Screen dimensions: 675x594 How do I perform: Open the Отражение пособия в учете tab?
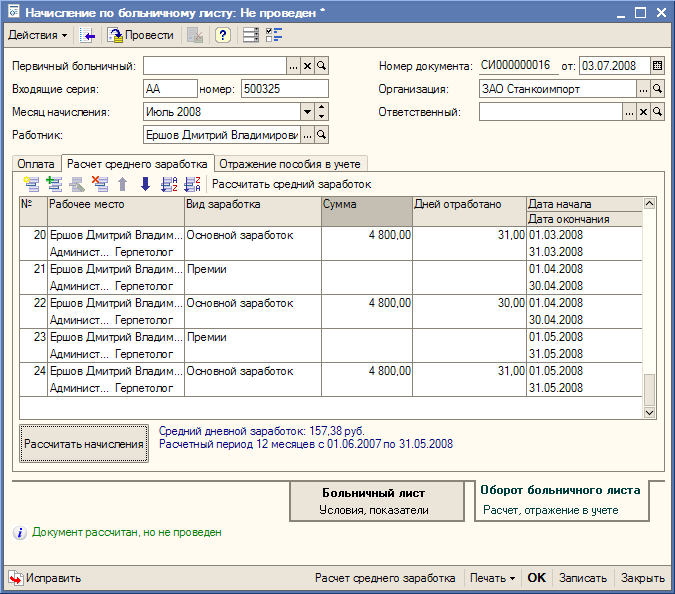[x=292, y=164]
